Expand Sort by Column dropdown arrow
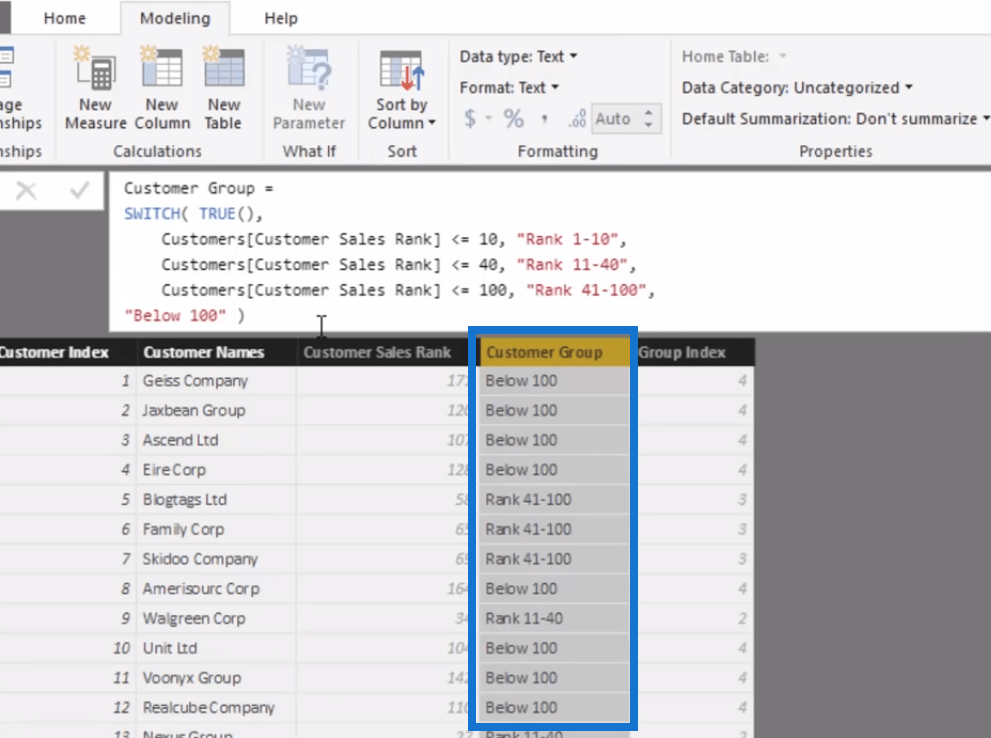 tap(432, 123)
